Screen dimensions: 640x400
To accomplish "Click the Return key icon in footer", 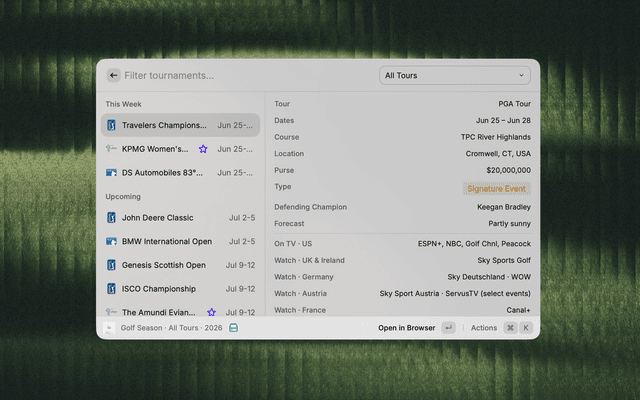I will tap(448, 328).
